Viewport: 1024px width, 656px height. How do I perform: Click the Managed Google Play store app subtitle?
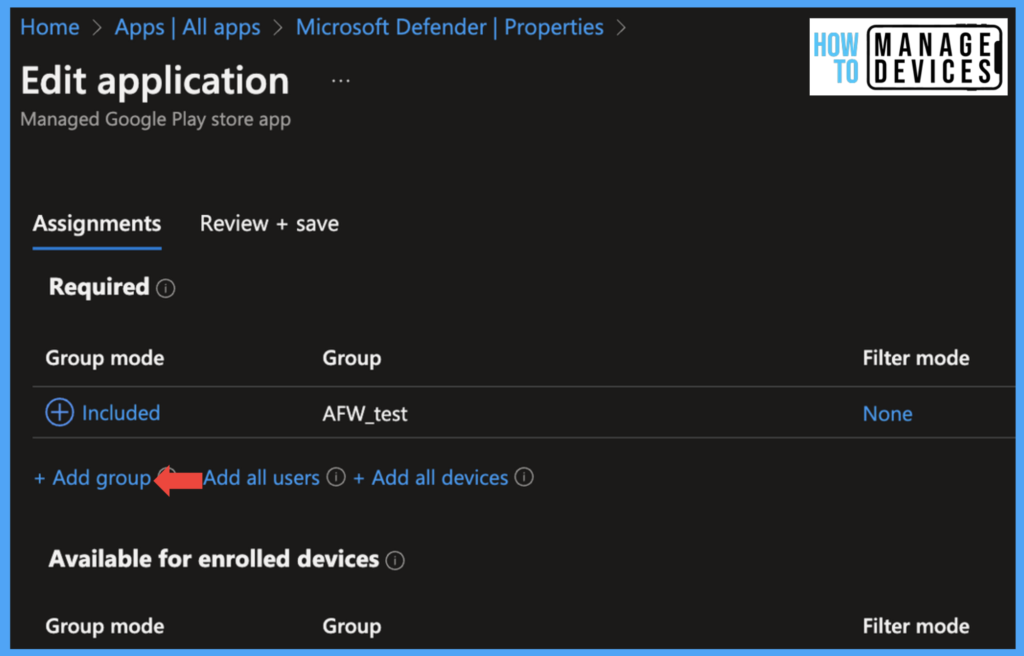155,120
